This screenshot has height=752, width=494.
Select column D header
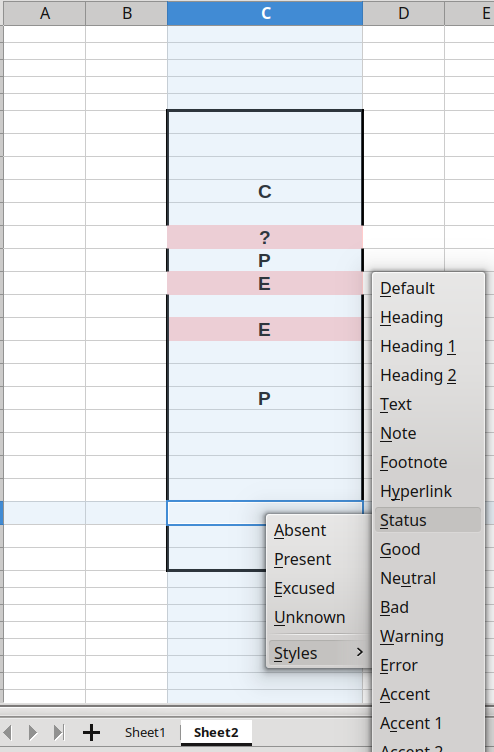pyautogui.click(x=404, y=13)
